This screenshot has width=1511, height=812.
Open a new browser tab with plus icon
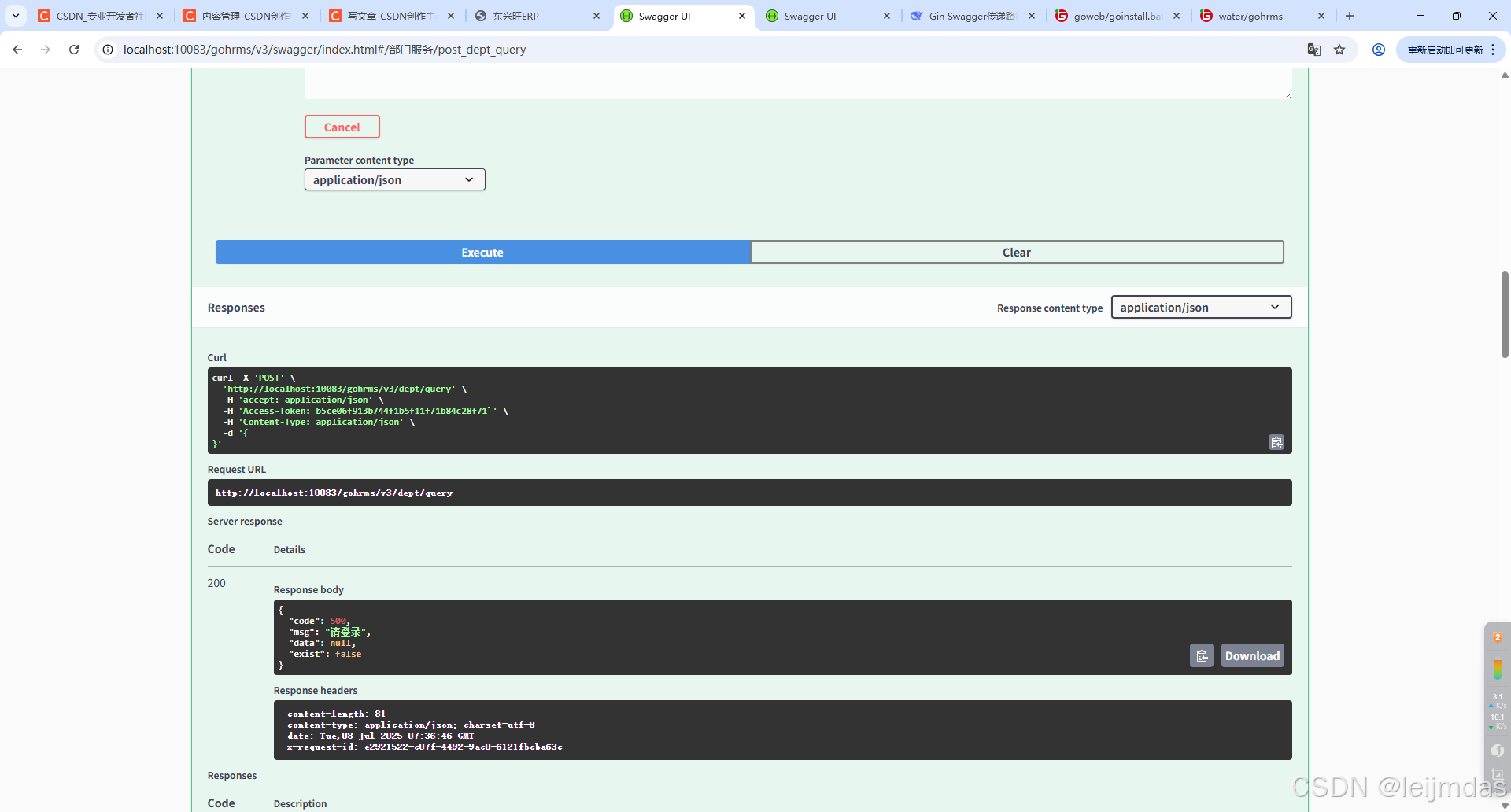(1350, 16)
